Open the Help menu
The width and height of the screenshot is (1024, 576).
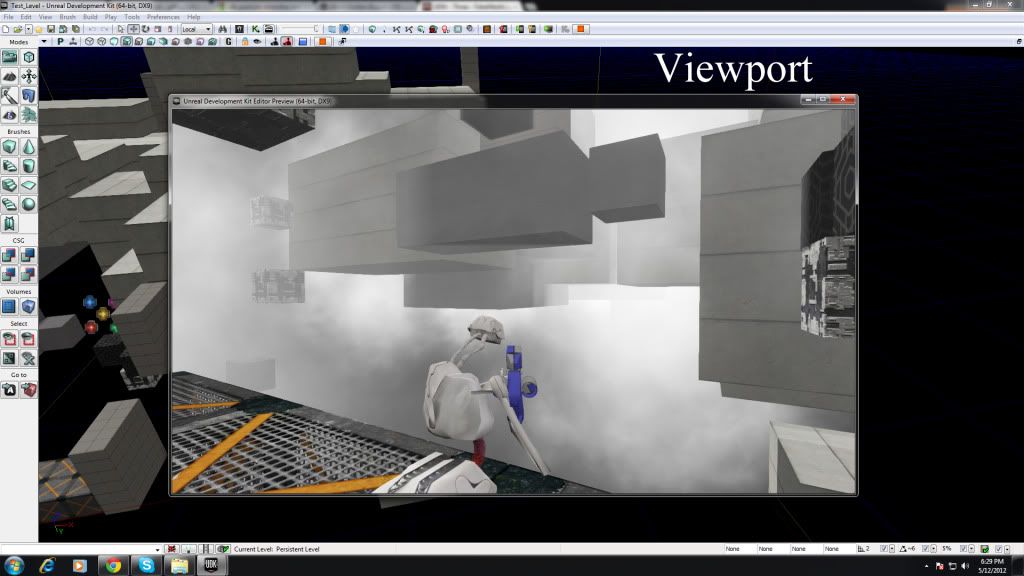pos(193,17)
